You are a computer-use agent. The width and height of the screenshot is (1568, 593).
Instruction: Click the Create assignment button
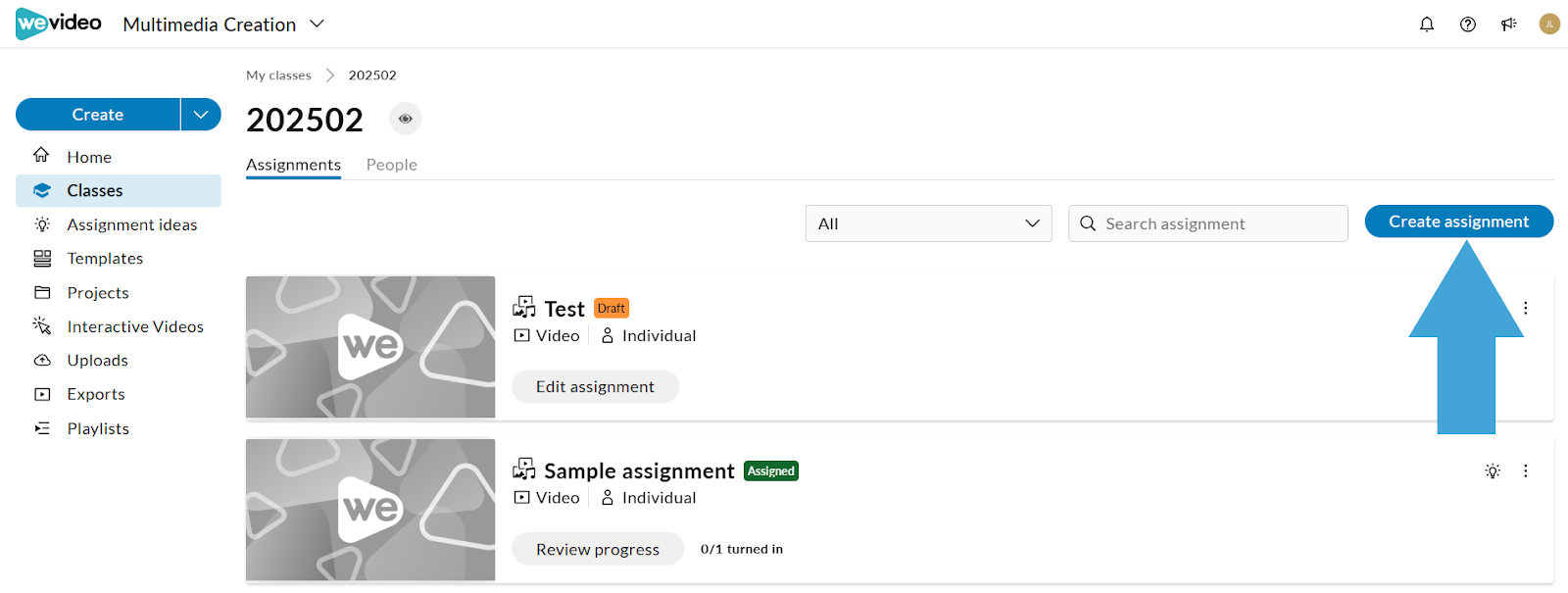pyautogui.click(x=1459, y=222)
